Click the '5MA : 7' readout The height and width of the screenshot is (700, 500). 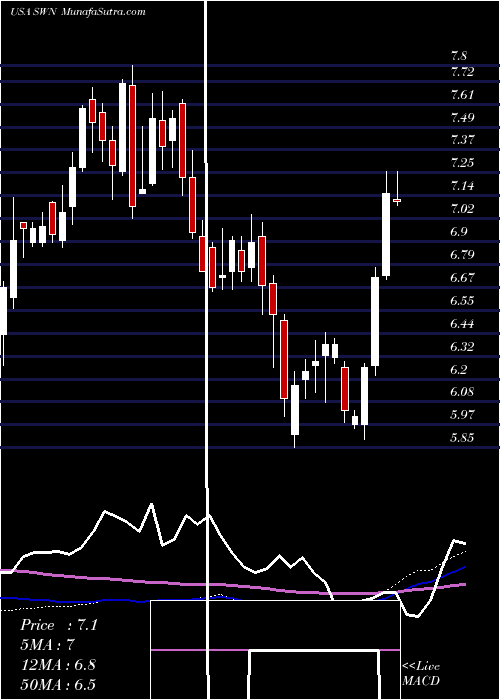(x=47, y=645)
